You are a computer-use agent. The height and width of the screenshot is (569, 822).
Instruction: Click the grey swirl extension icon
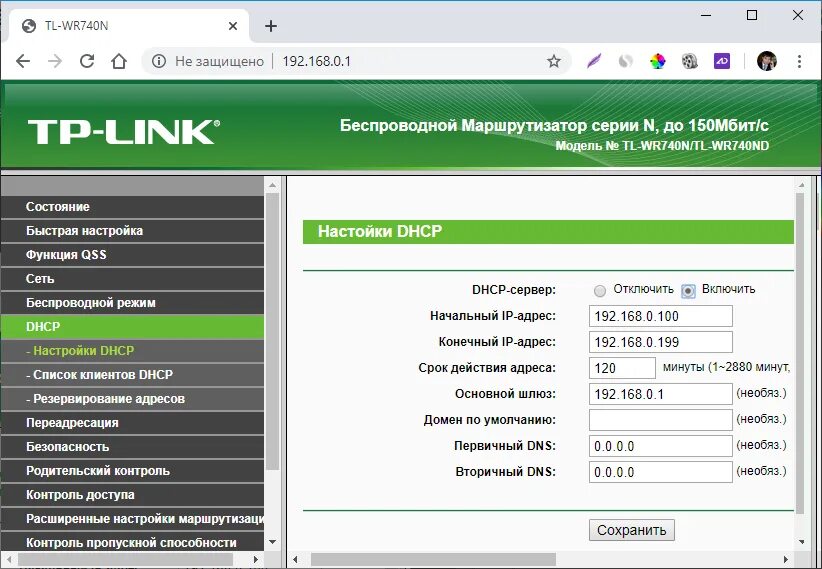(x=625, y=61)
